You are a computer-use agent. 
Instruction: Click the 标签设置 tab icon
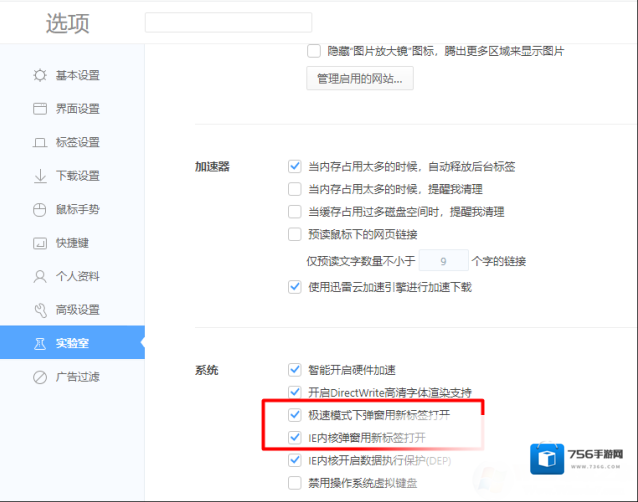pyautogui.click(x=40, y=142)
